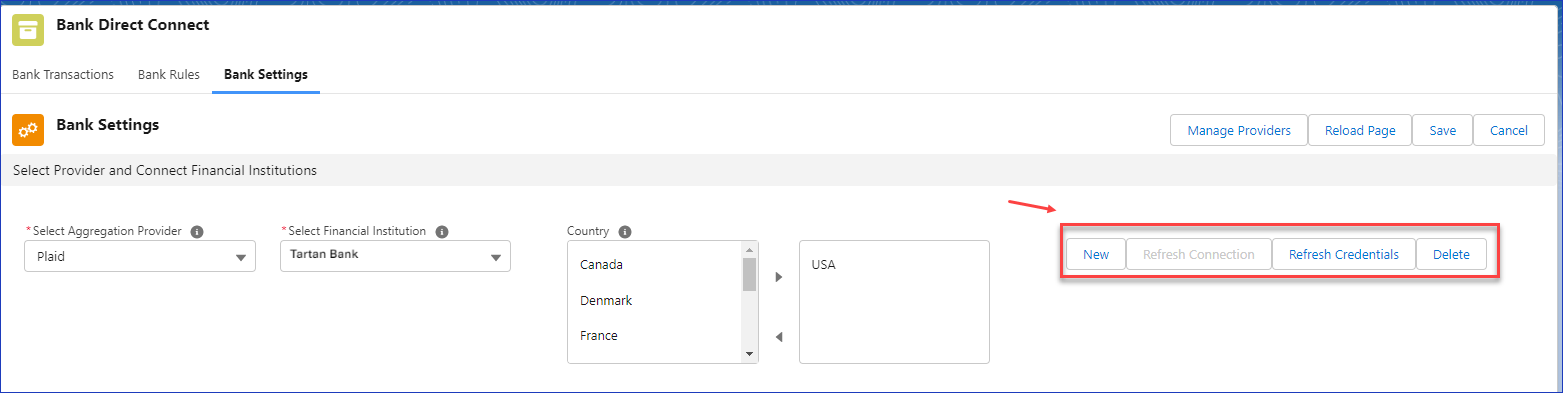Image resolution: width=1563 pixels, height=393 pixels.
Task: Click the Bank Direct Connect app icon
Action: point(28,30)
